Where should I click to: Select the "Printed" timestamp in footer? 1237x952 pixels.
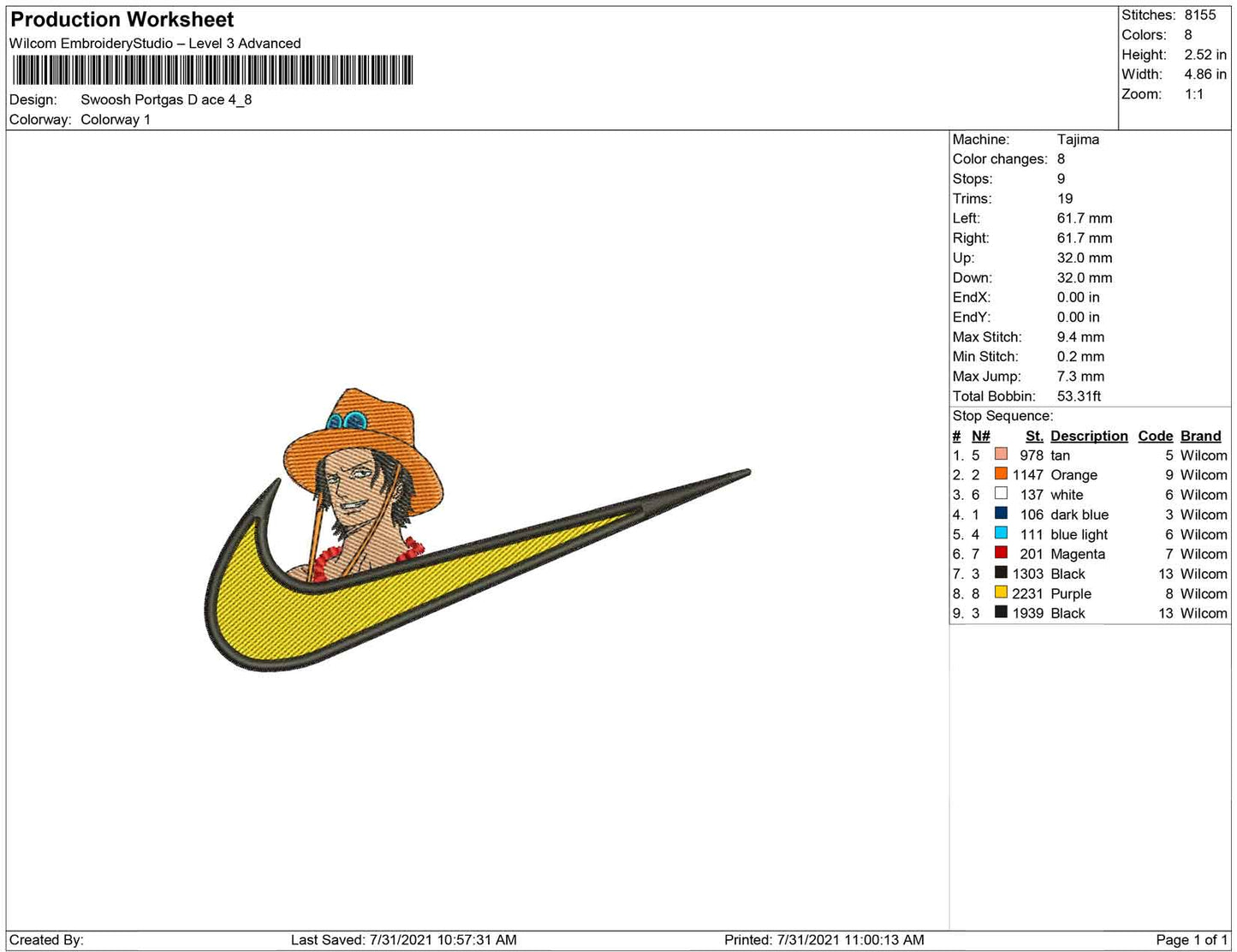coord(824,940)
